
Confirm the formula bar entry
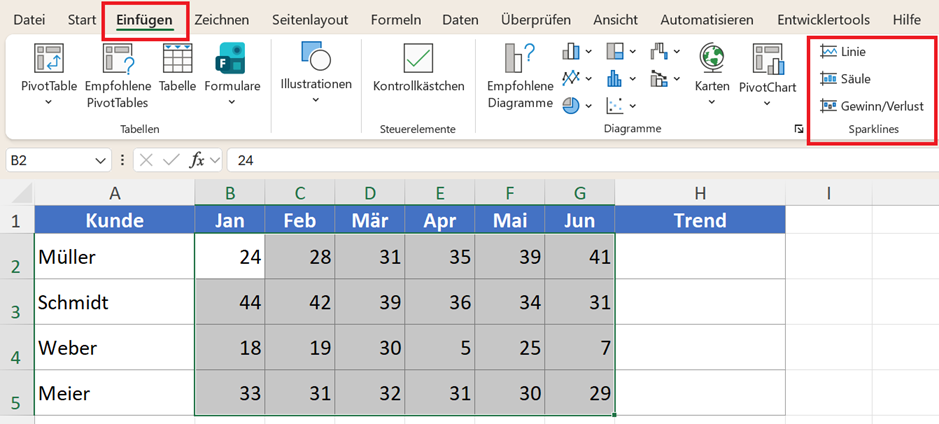point(172,160)
